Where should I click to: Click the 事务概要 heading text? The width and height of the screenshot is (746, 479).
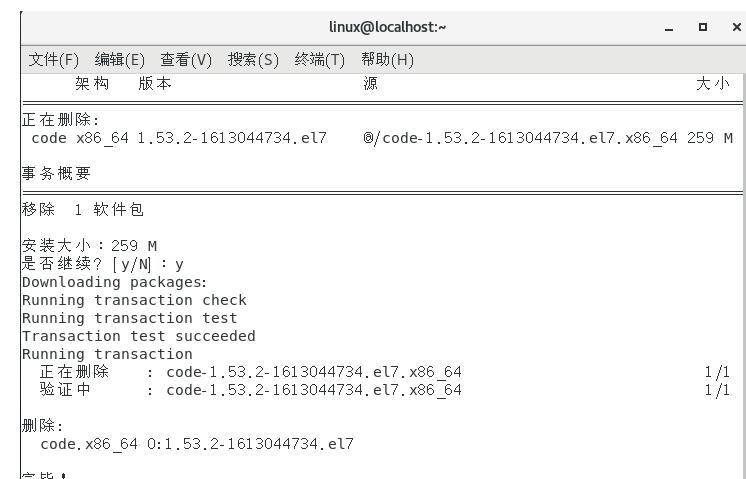click(56, 174)
